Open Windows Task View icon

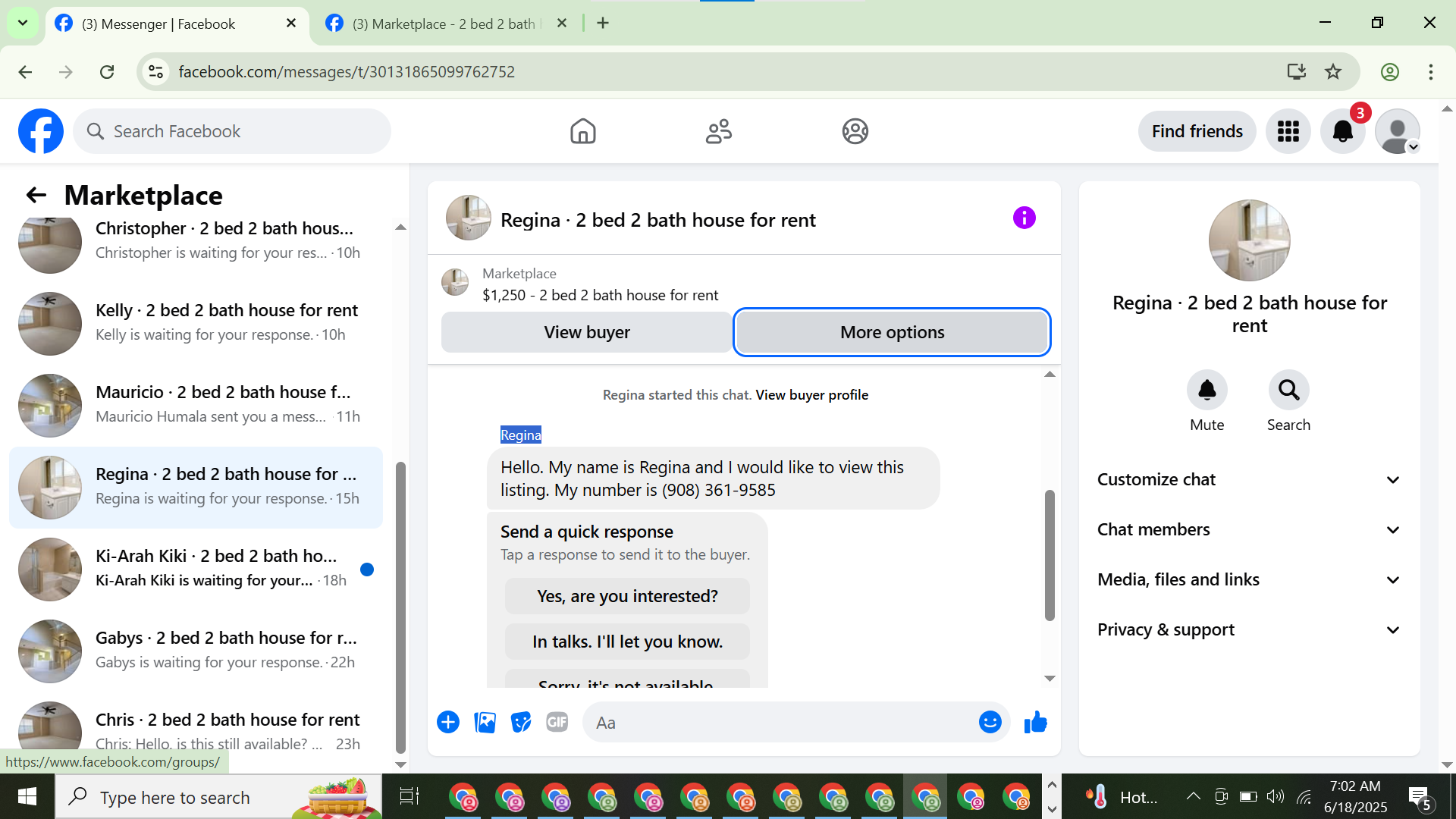click(409, 796)
